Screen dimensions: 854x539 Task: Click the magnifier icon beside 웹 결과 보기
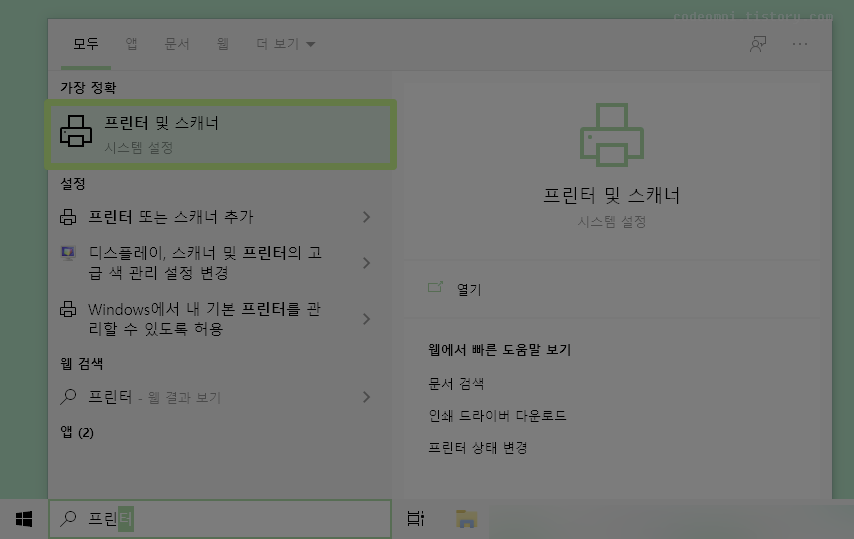(x=68, y=396)
